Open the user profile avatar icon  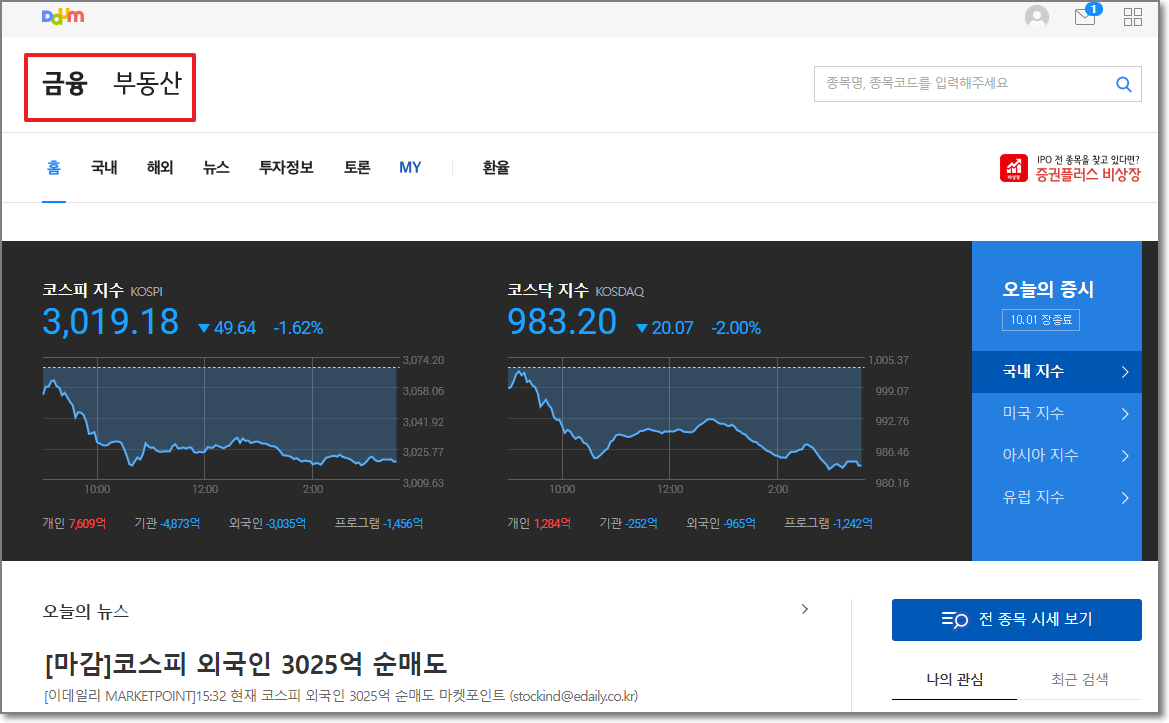1036,17
